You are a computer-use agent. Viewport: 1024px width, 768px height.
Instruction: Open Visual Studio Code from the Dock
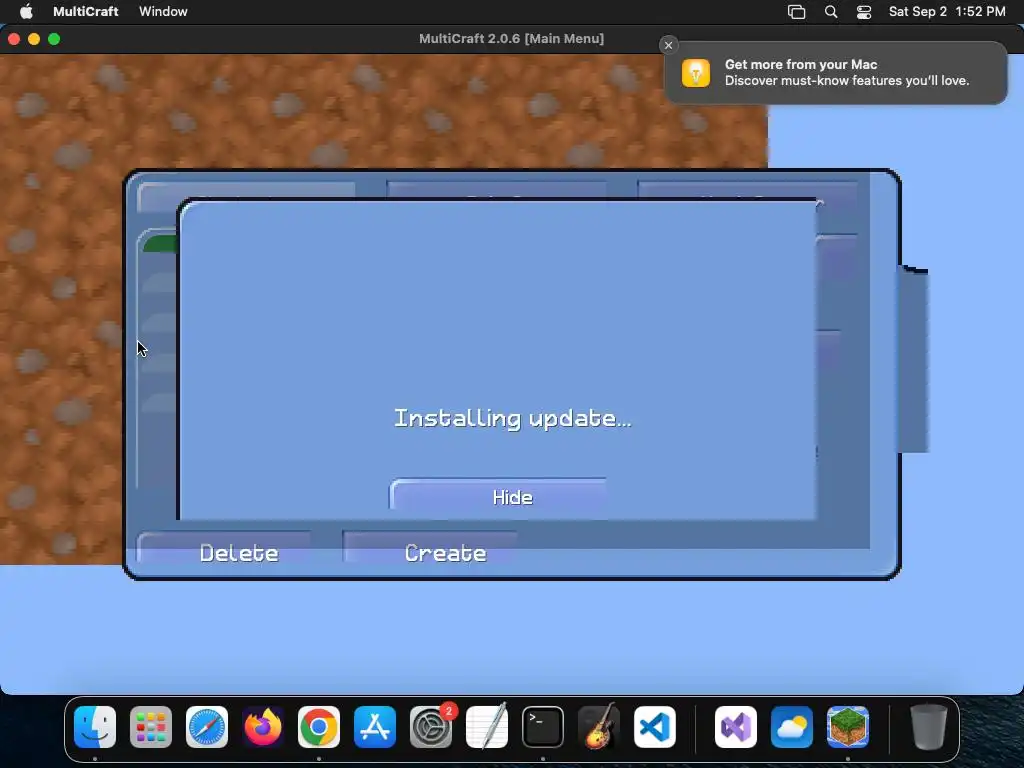pos(655,727)
